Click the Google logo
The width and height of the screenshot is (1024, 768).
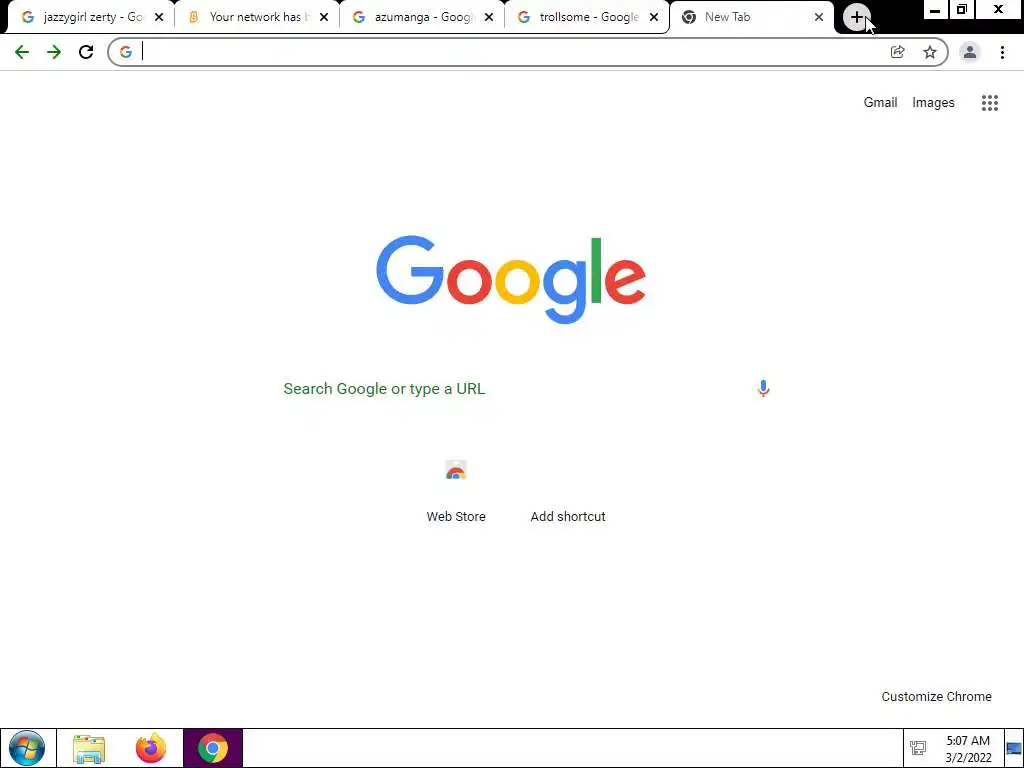click(511, 280)
